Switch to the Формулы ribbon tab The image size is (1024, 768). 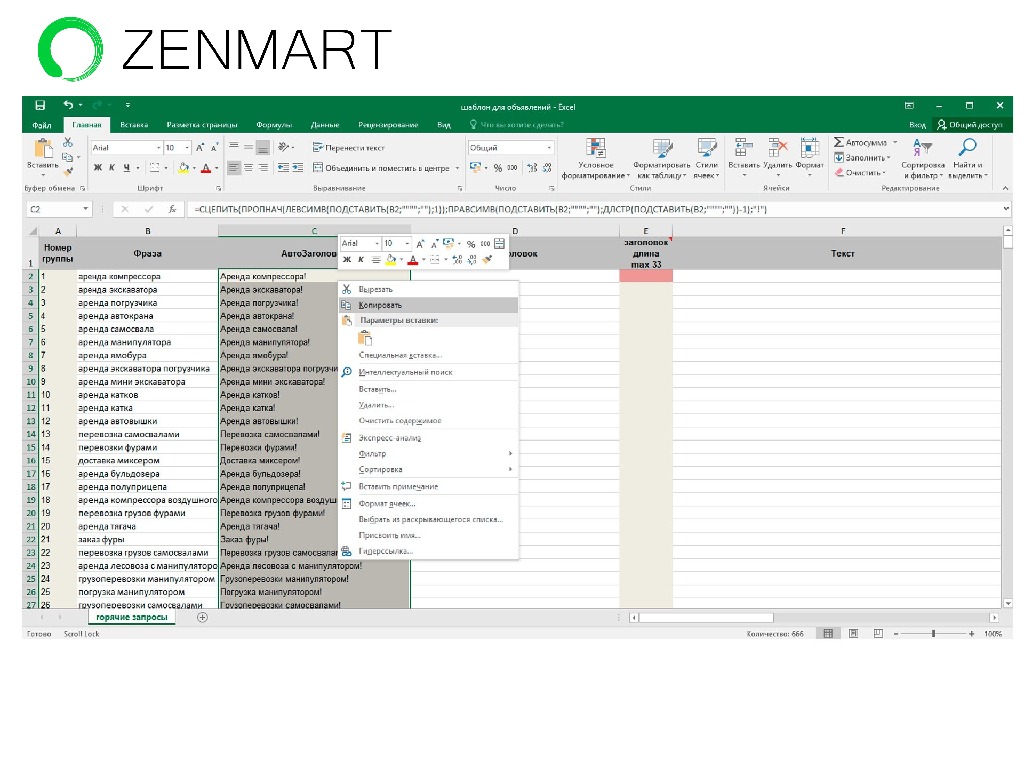[274, 125]
